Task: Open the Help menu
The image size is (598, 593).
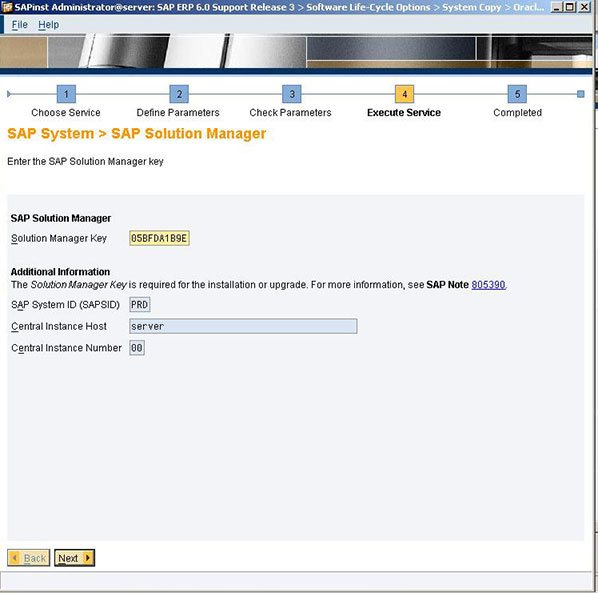Action: pos(48,25)
